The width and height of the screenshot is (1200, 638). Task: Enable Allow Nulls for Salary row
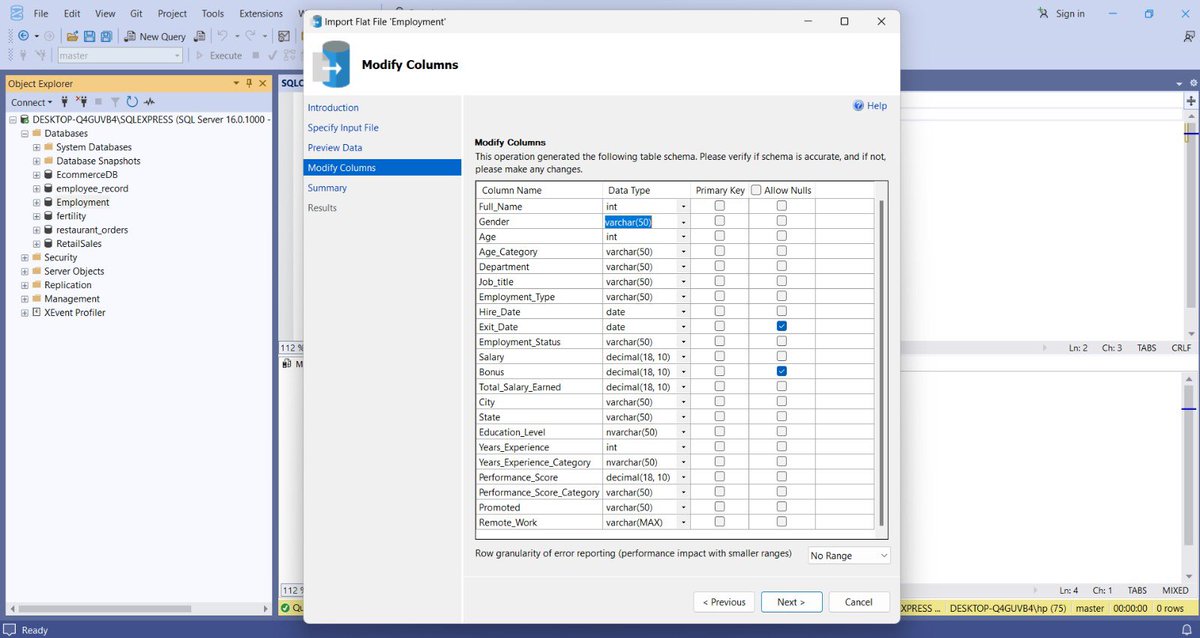(x=782, y=356)
